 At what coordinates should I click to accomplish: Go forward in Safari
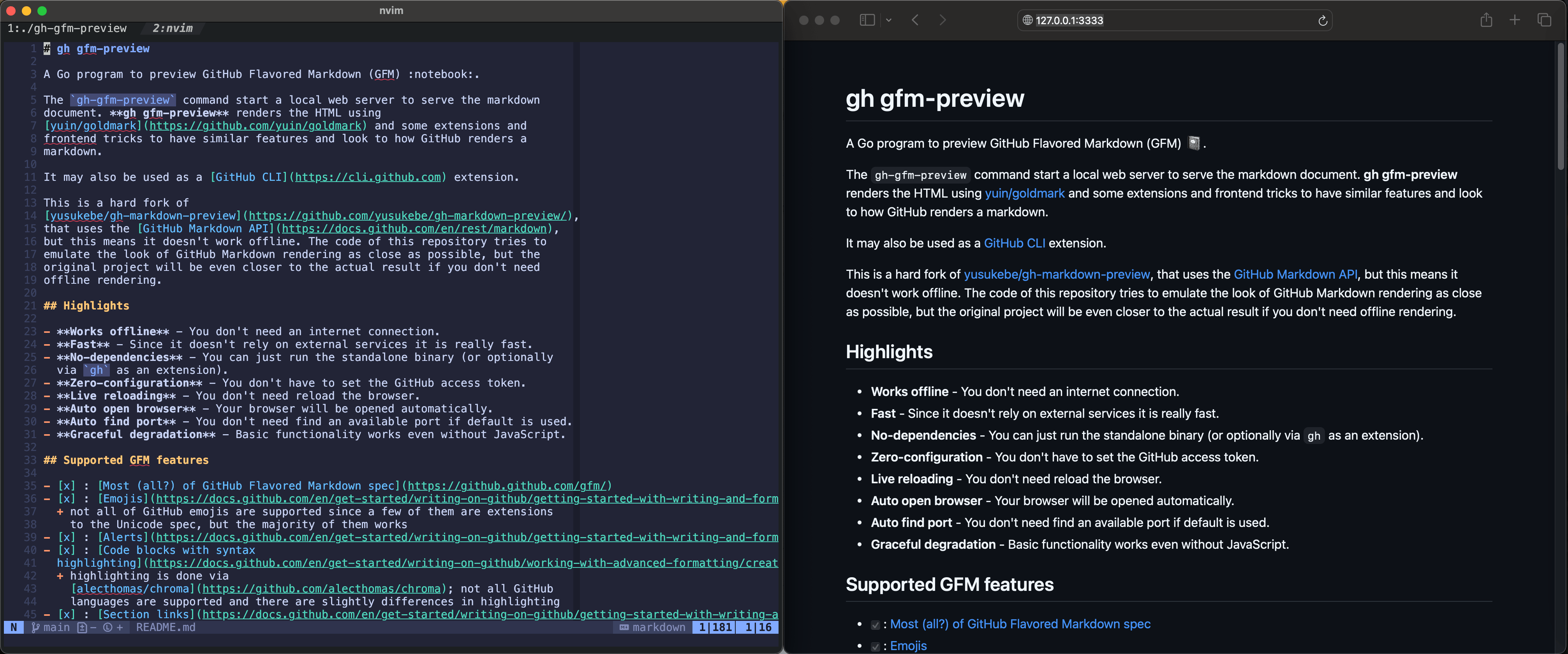[942, 20]
